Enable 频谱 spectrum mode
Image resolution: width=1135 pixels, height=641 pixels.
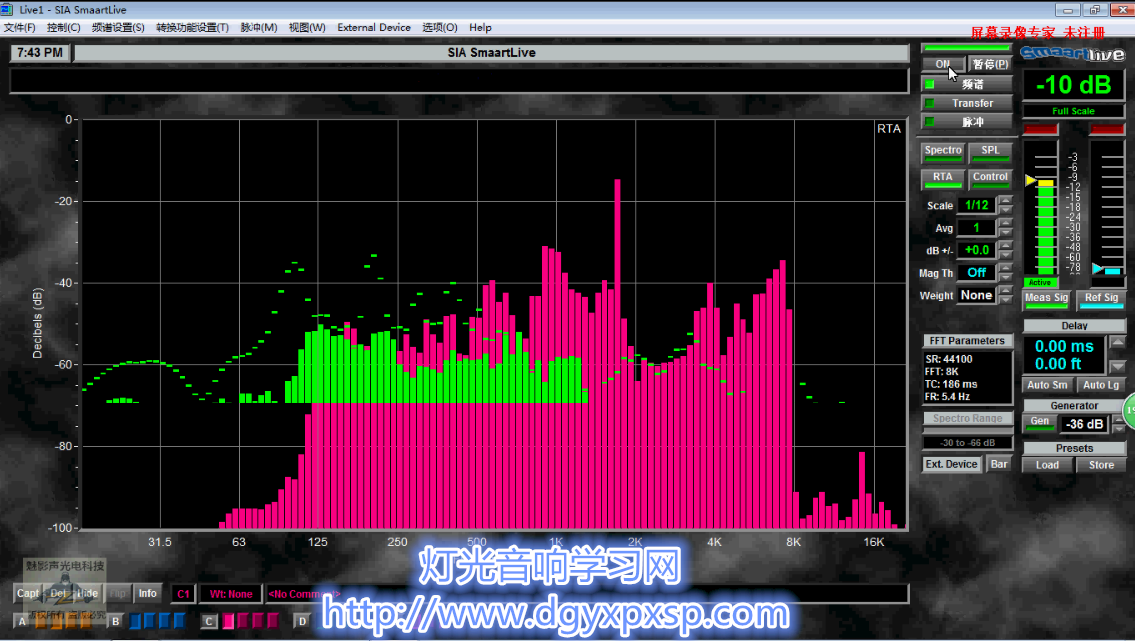coord(966,84)
